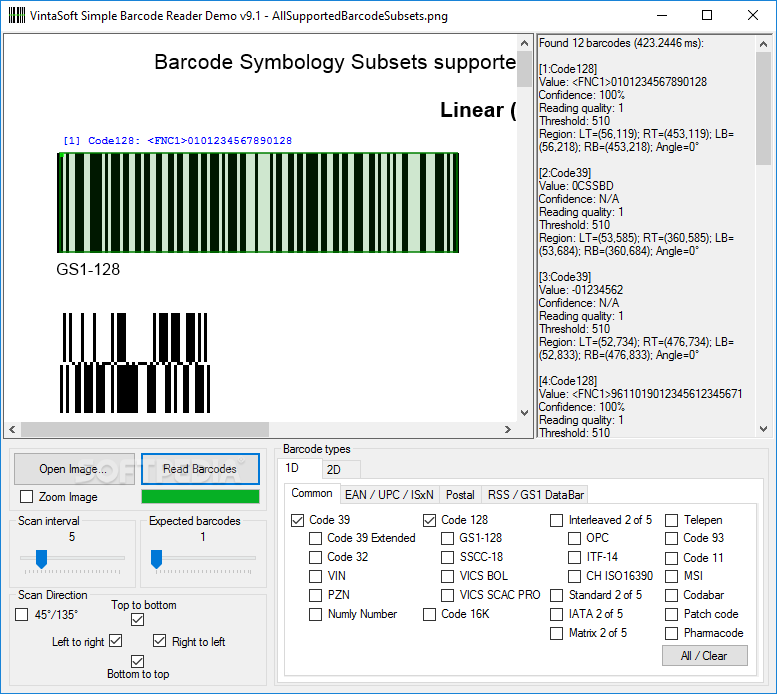Viewport: 777px width, 694px height.
Task: Check the Standard 2 of 5 option
Action: point(556,595)
